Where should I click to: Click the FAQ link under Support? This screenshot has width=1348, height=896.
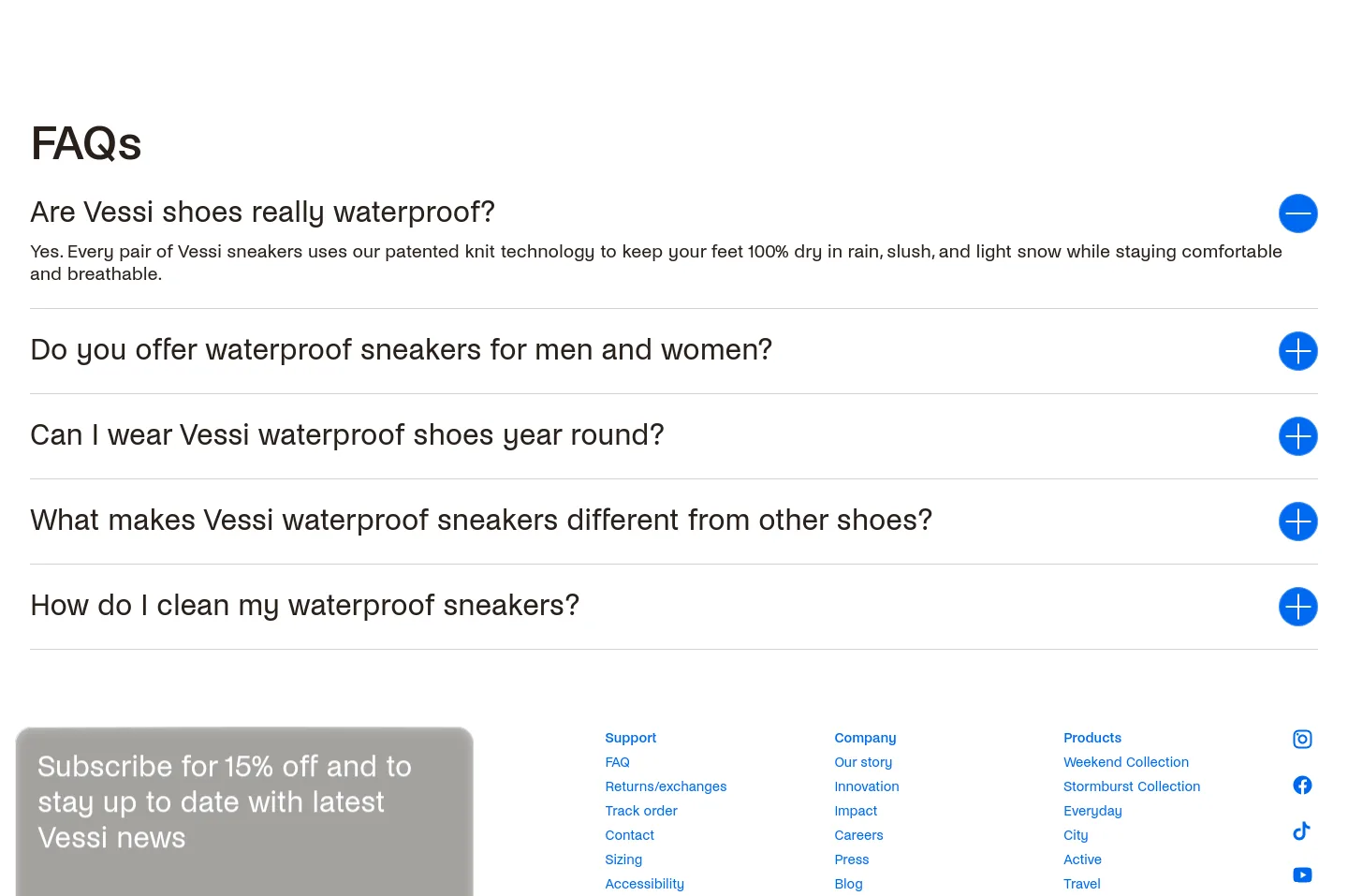[x=617, y=762]
